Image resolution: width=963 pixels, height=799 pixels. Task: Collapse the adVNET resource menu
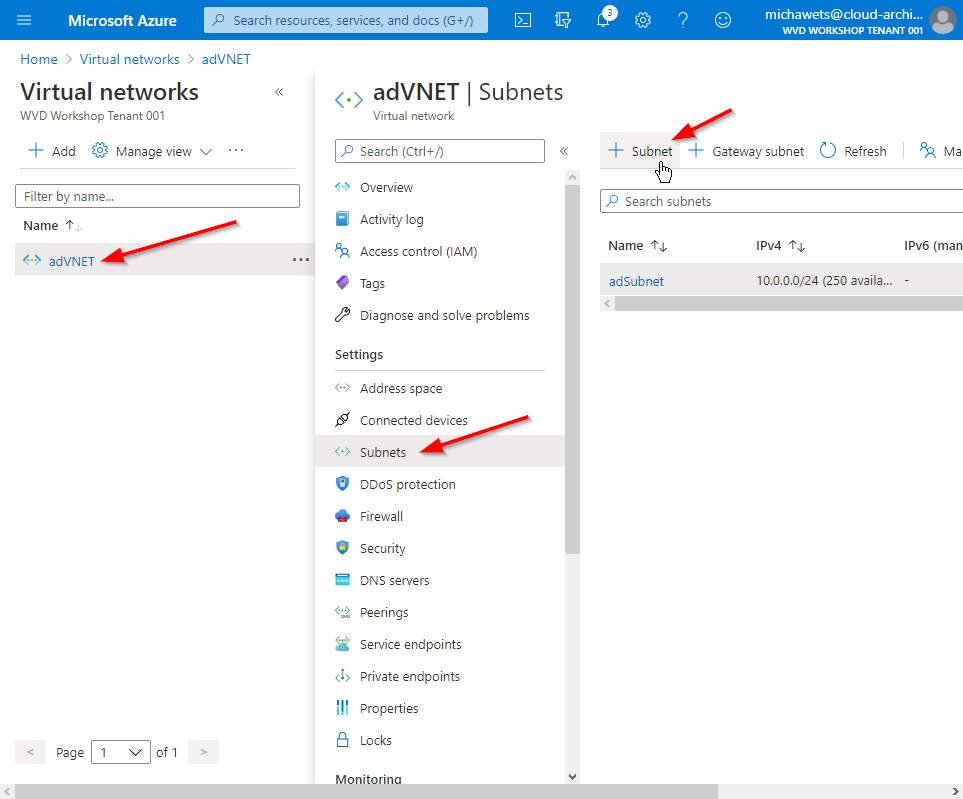point(564,151)
